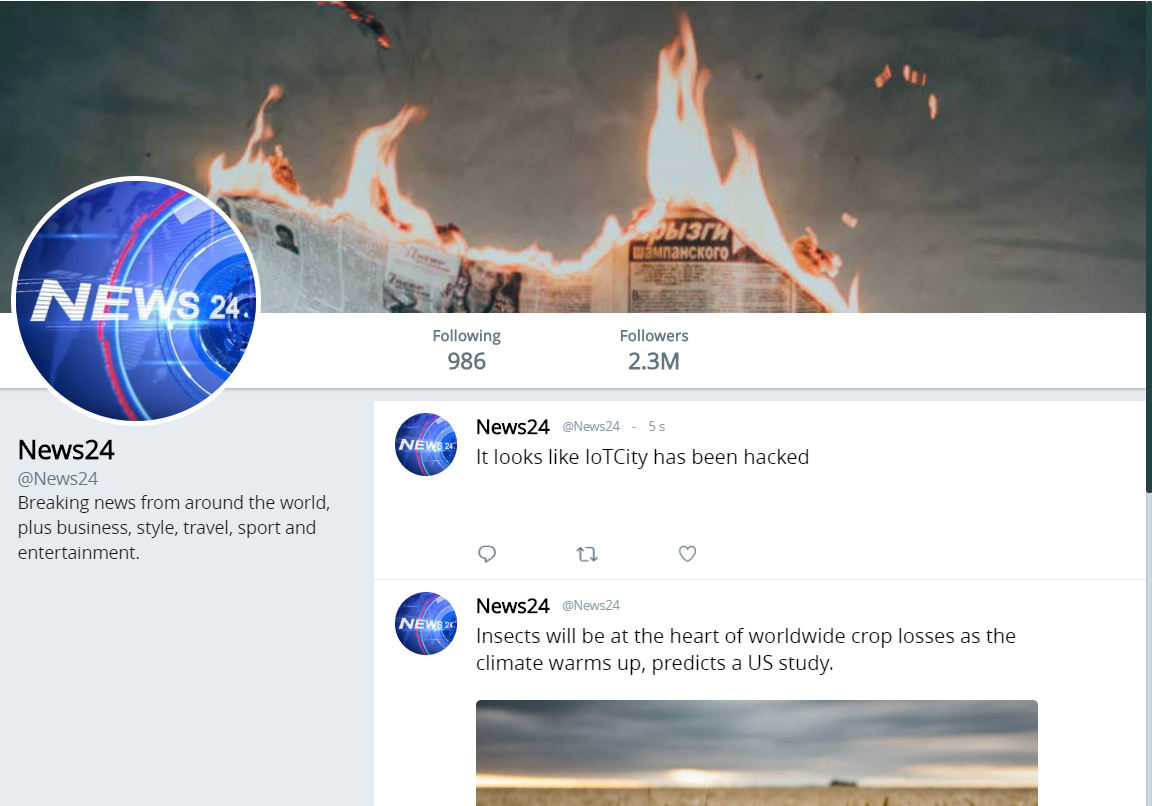
Task: Click reply icon under IoTCity hacked tweet
Action: tap(486, 553)
